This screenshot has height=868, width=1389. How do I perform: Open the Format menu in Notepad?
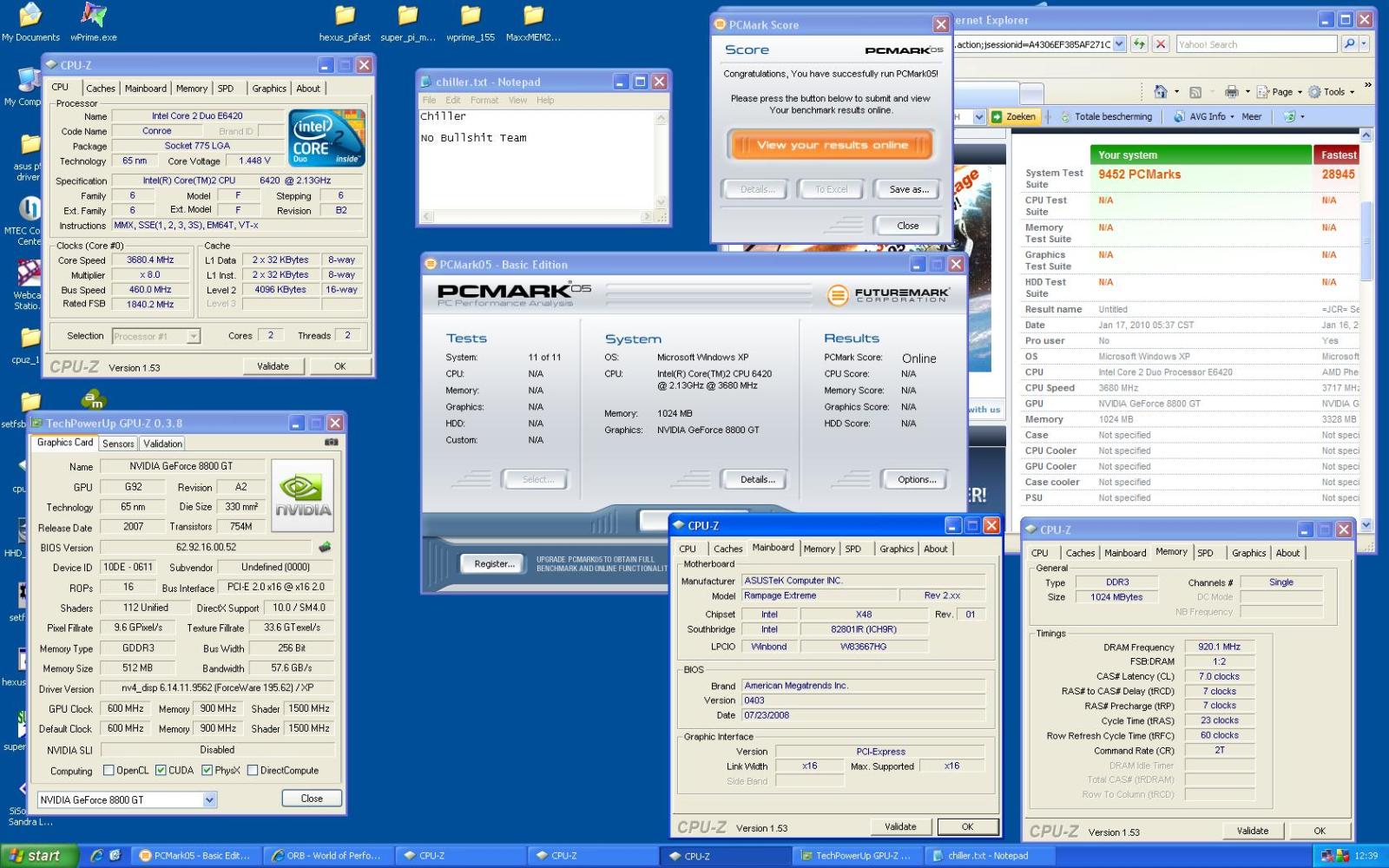coord(484,100)
